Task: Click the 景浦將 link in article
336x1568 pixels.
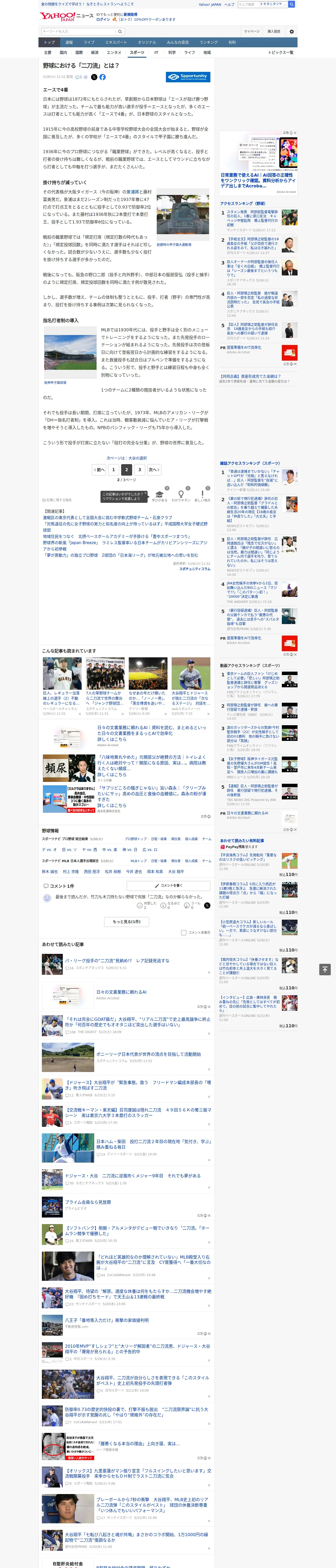Action: pos(132,192)
